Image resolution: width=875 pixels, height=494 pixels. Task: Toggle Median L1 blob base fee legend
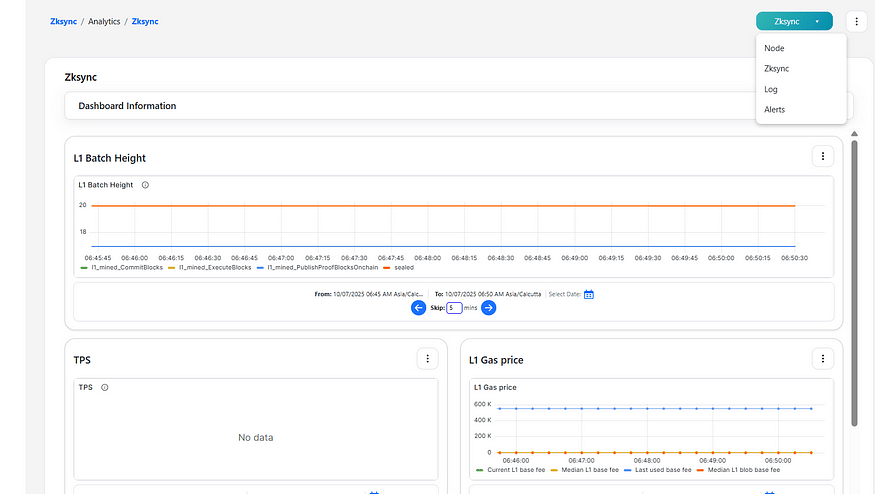(738, 470)
